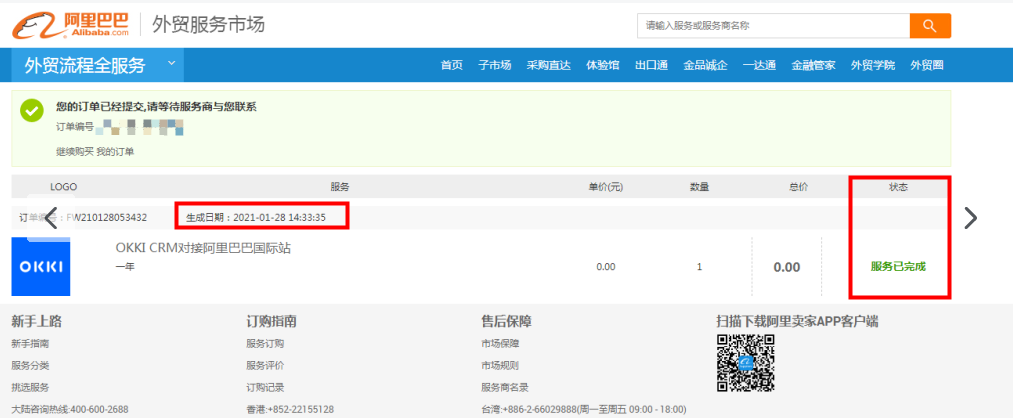This screenshot has height=418, width=1013.
Task: Click the 挑选服务 footer link
Action: click(x=30, y=388)
